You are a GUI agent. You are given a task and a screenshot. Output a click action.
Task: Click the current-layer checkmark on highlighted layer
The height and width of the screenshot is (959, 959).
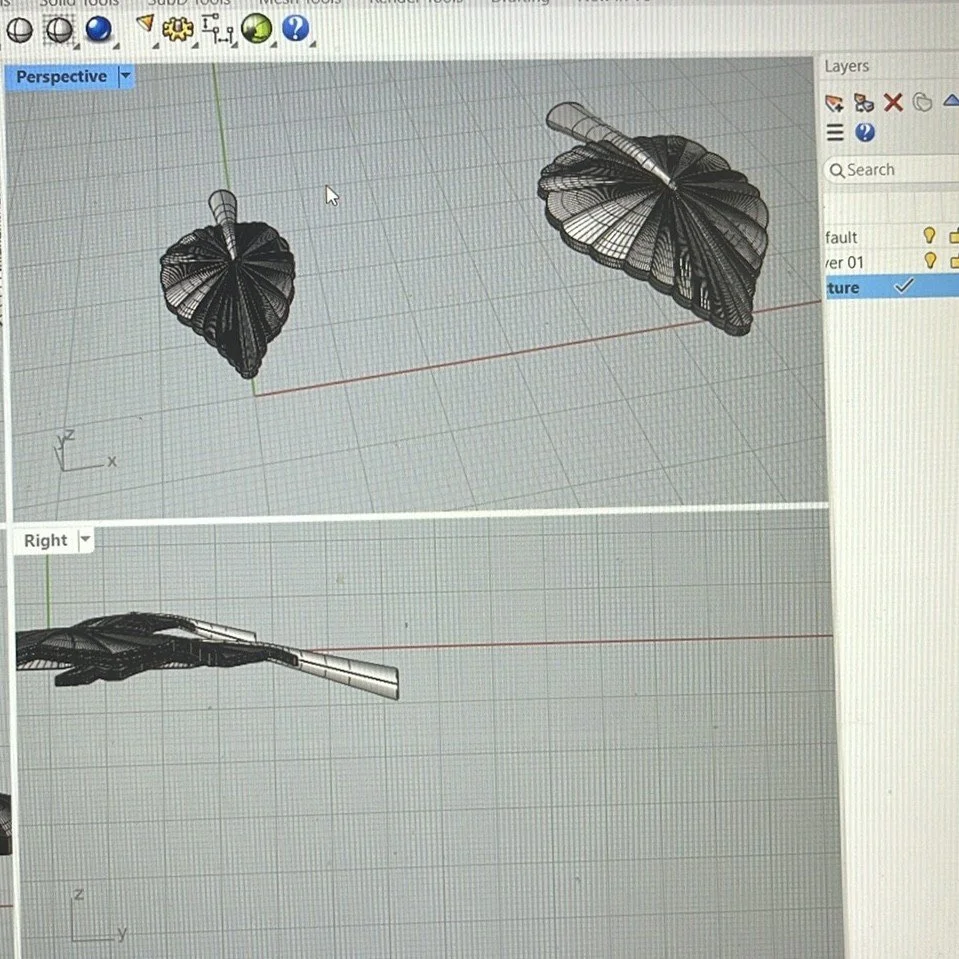903,286
